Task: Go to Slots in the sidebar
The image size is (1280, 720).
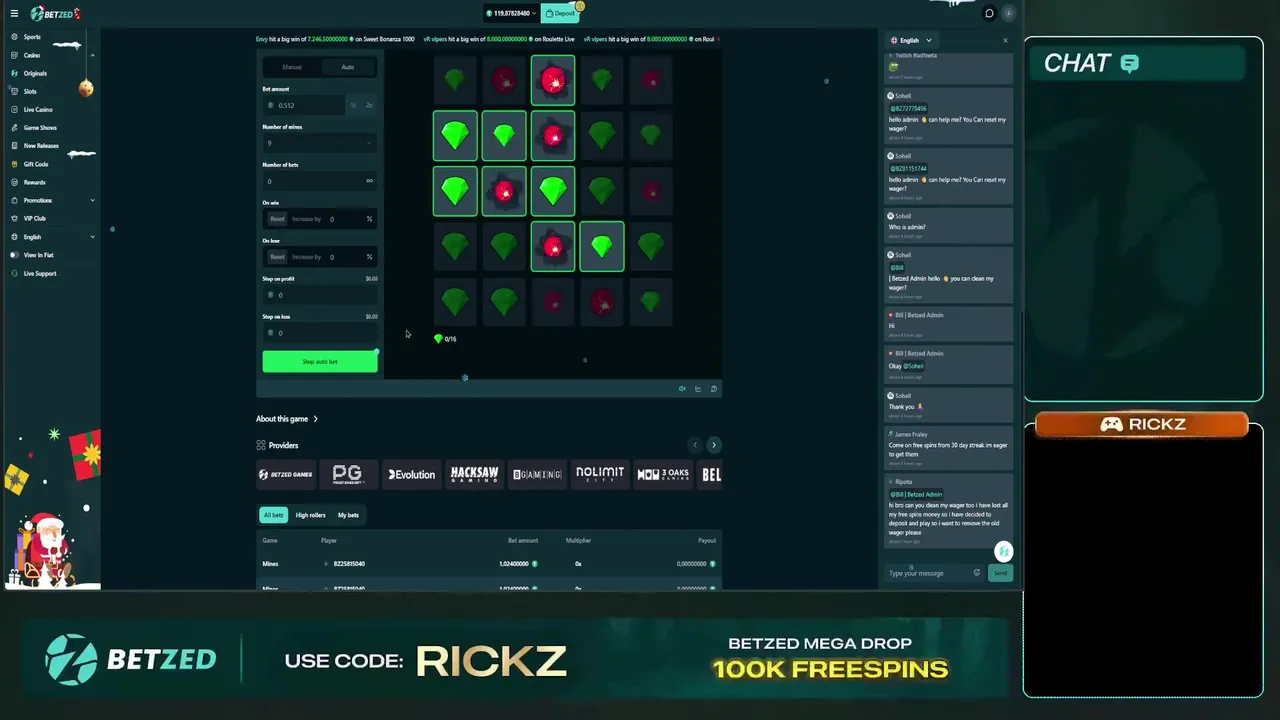Action: 30,91
